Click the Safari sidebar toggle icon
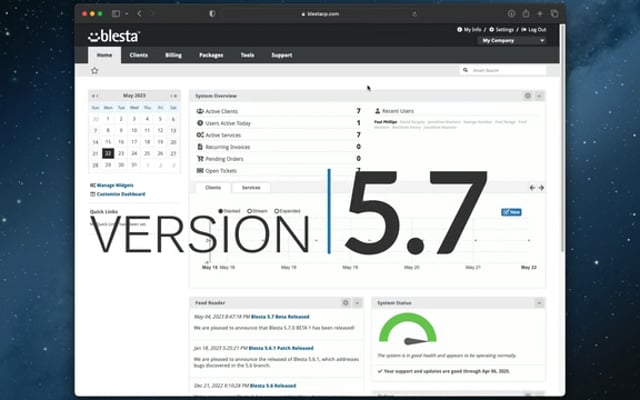Image resolution: width=640 pixels, height=400 pixels. tap(116, 14)
